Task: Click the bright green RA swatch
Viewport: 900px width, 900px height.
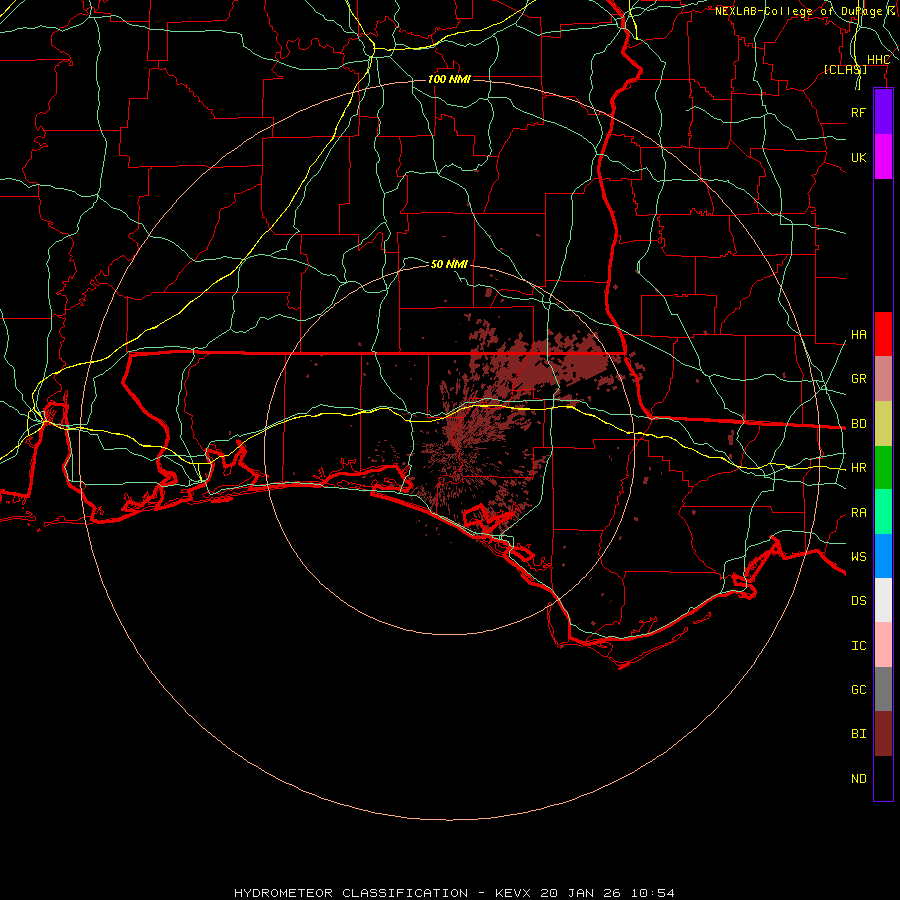Action: (x=883, y=512)
